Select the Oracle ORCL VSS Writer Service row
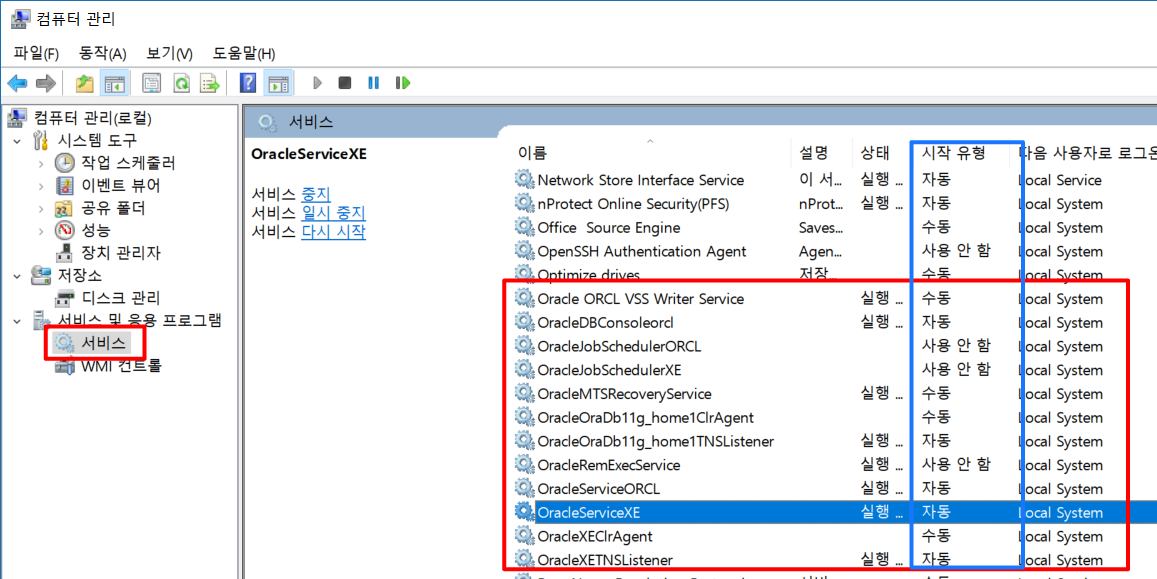 pos(835,299)
